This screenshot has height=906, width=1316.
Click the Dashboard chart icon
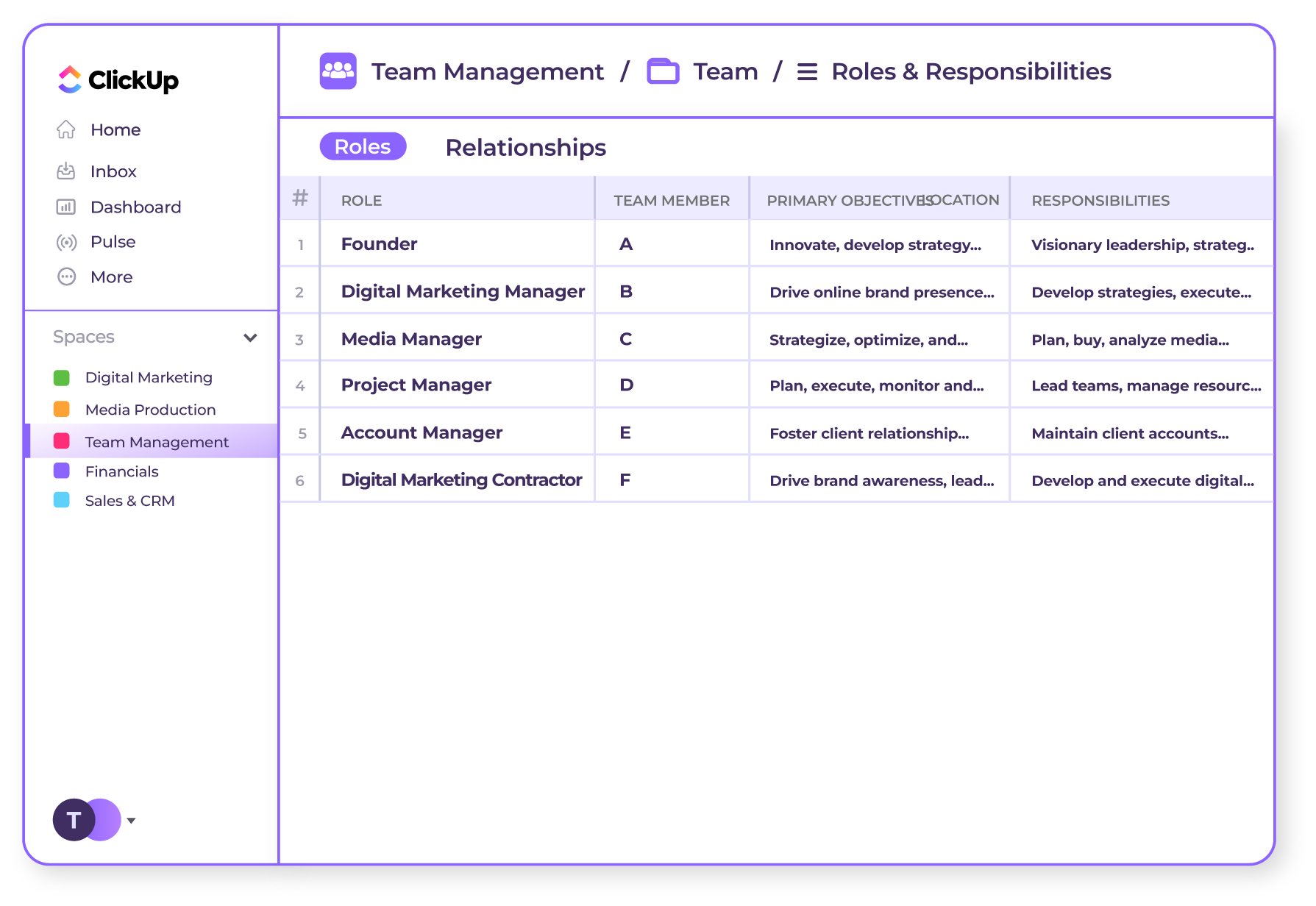[66, 207]
